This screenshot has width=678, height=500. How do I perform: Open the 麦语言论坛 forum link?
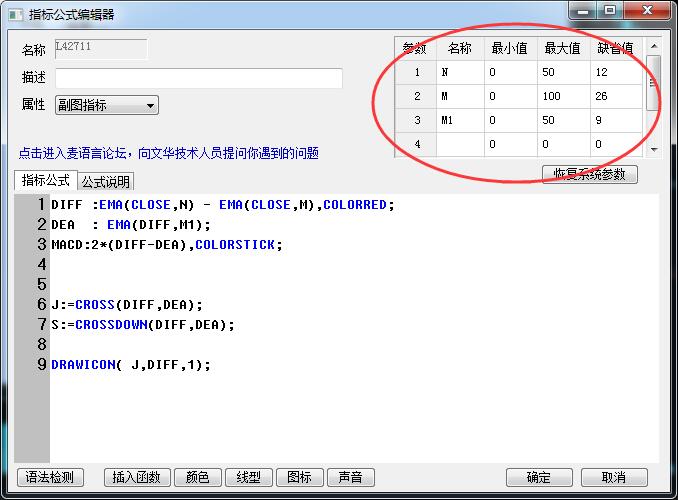169,153
